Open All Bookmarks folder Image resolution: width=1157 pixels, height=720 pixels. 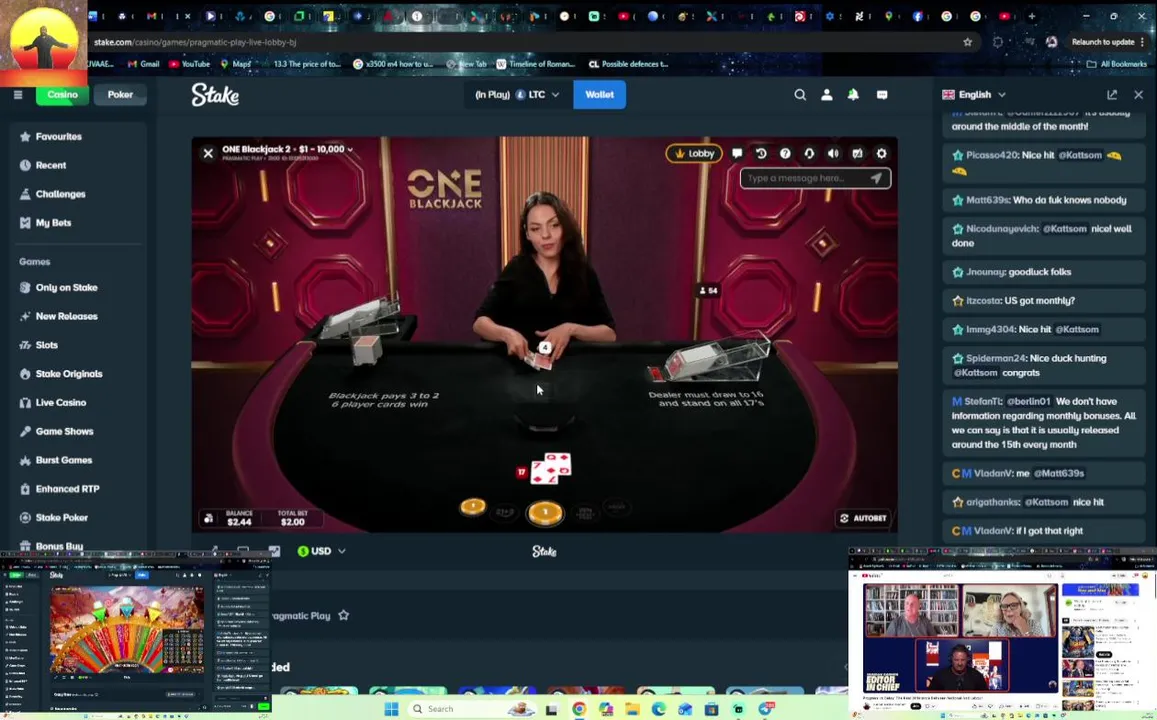tap(1117, 64)
